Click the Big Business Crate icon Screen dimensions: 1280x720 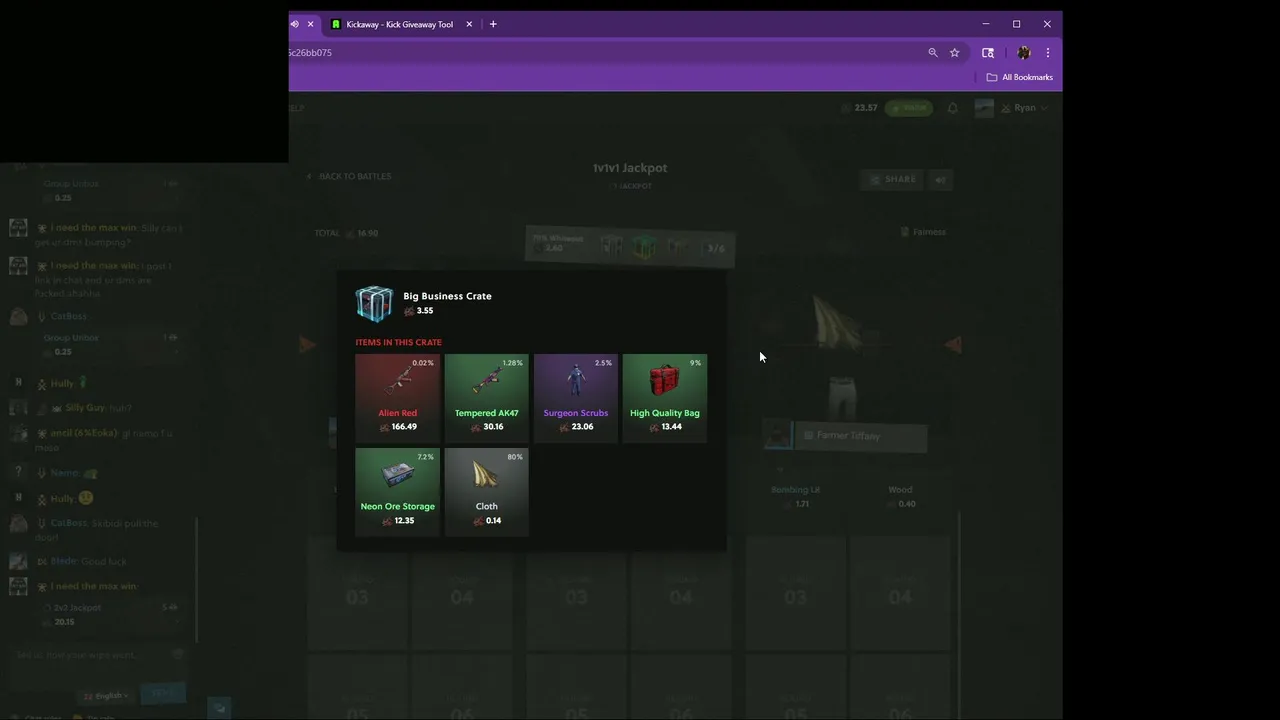point(374,304)
